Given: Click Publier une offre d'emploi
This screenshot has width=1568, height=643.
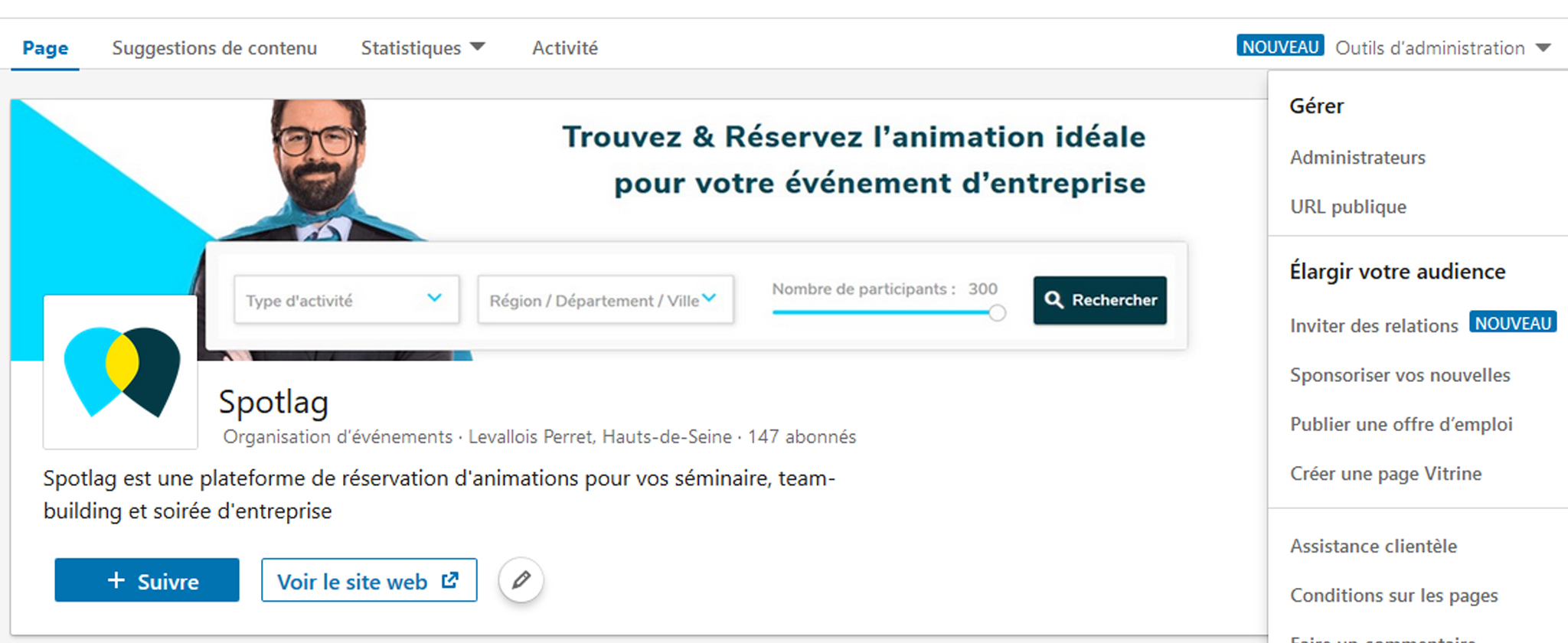Looking at the screenshot, I should pyautogui.click(x=1401, y=424).
